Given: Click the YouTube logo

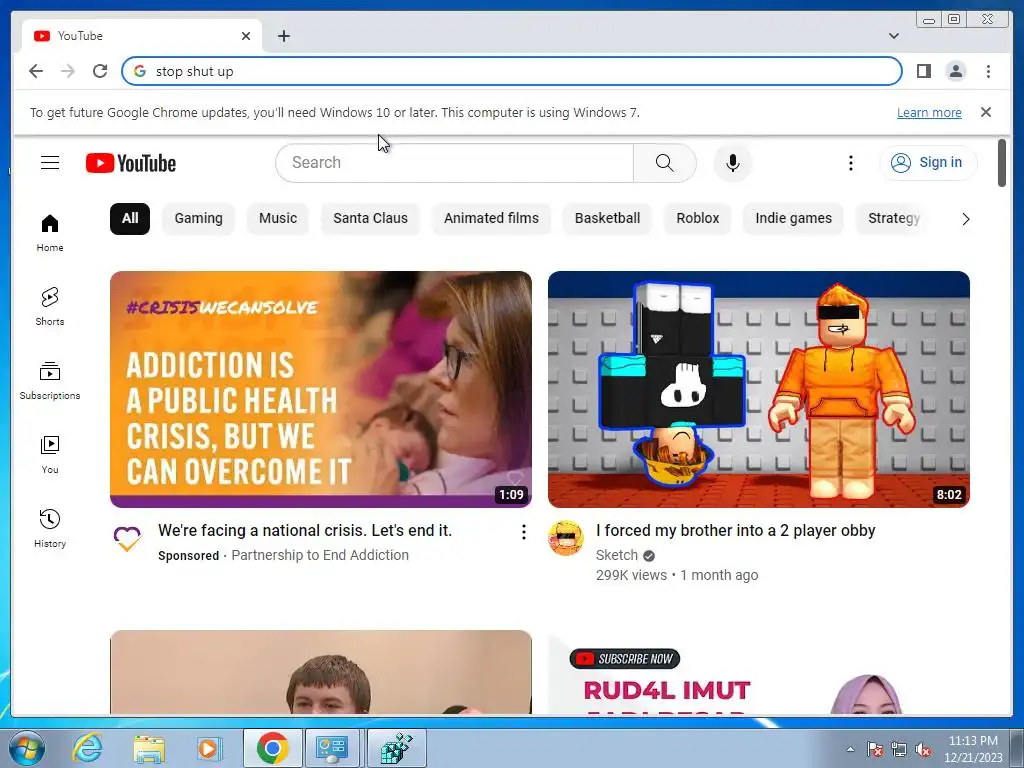Looking at the screenshot, I should tap(131, 163).
